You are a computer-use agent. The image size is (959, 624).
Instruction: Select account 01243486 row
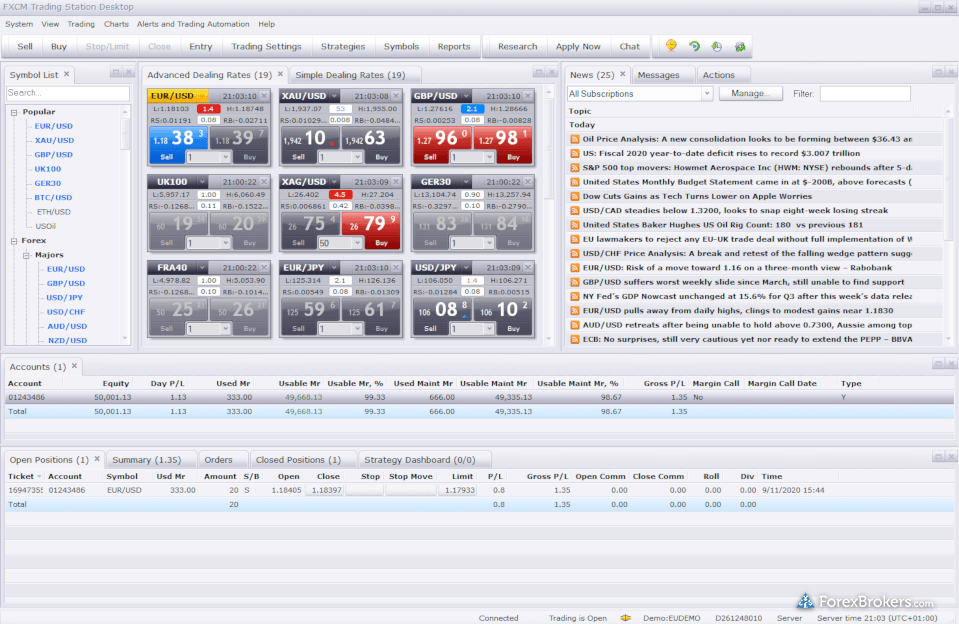pyautogui.click(x=479, y=398)
